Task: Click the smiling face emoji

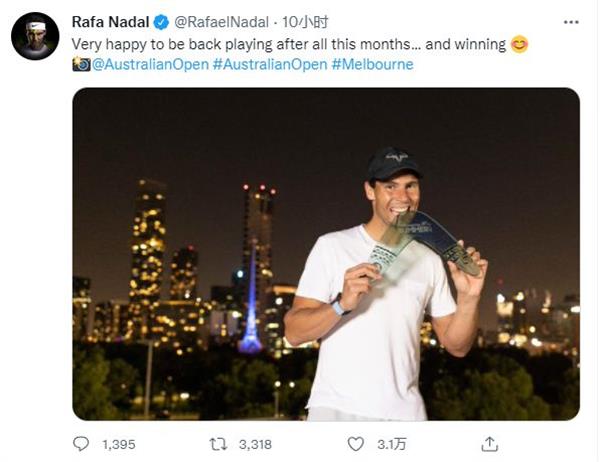Action: tap(519, 44)
